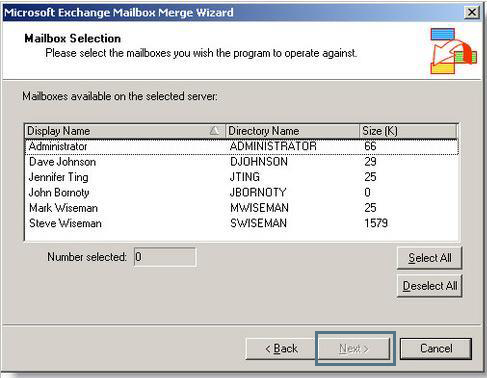Screen dimensions: 487x378
Task: Close the wizard with the X button
Action: click(472, 13)
